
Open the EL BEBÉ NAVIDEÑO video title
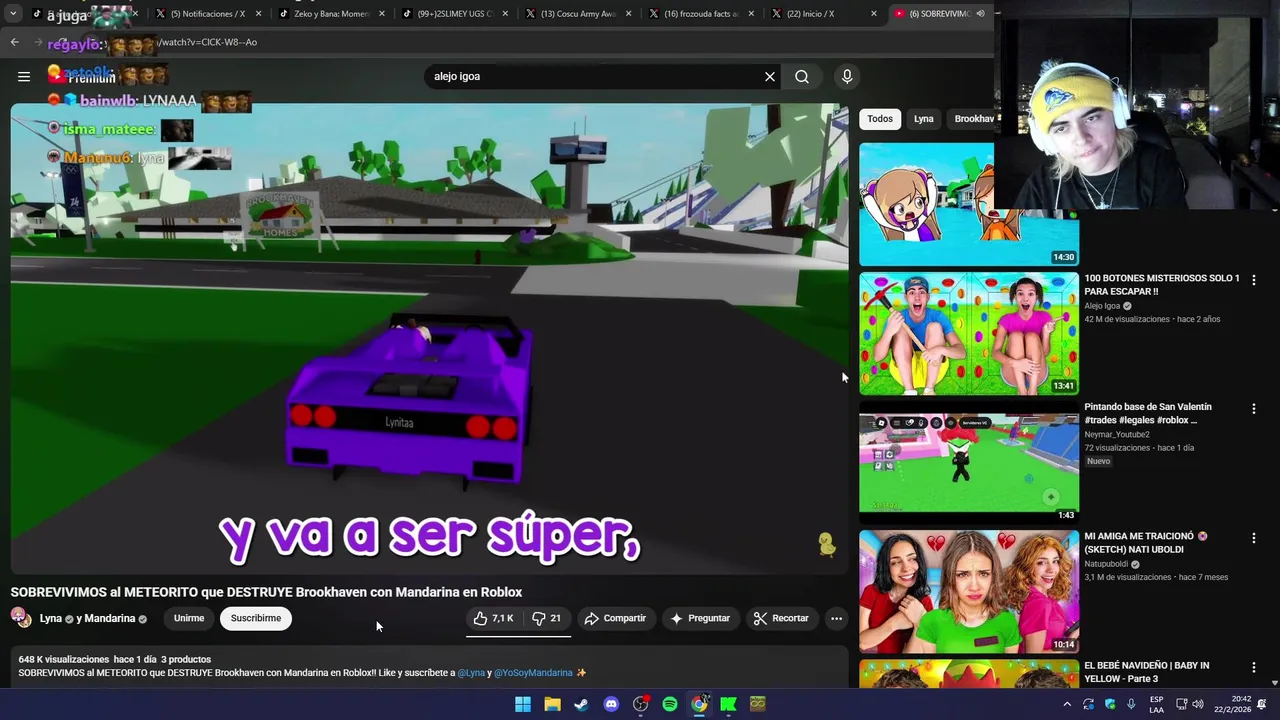pos(1147,672)
